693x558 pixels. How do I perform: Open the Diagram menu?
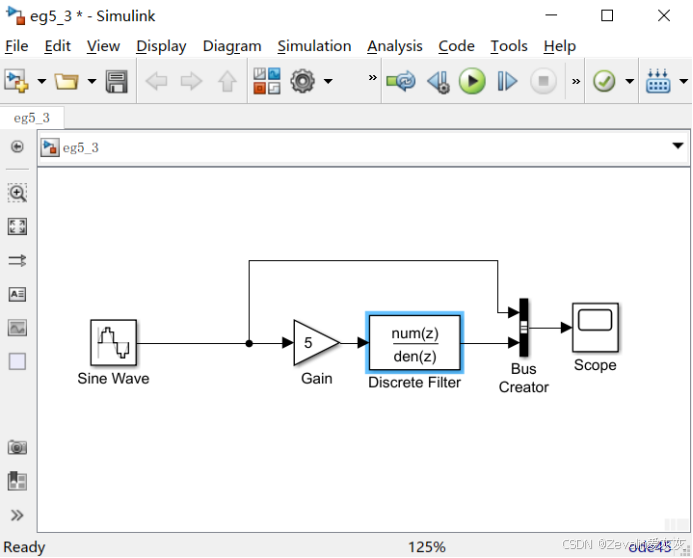(x=232, y=46)
